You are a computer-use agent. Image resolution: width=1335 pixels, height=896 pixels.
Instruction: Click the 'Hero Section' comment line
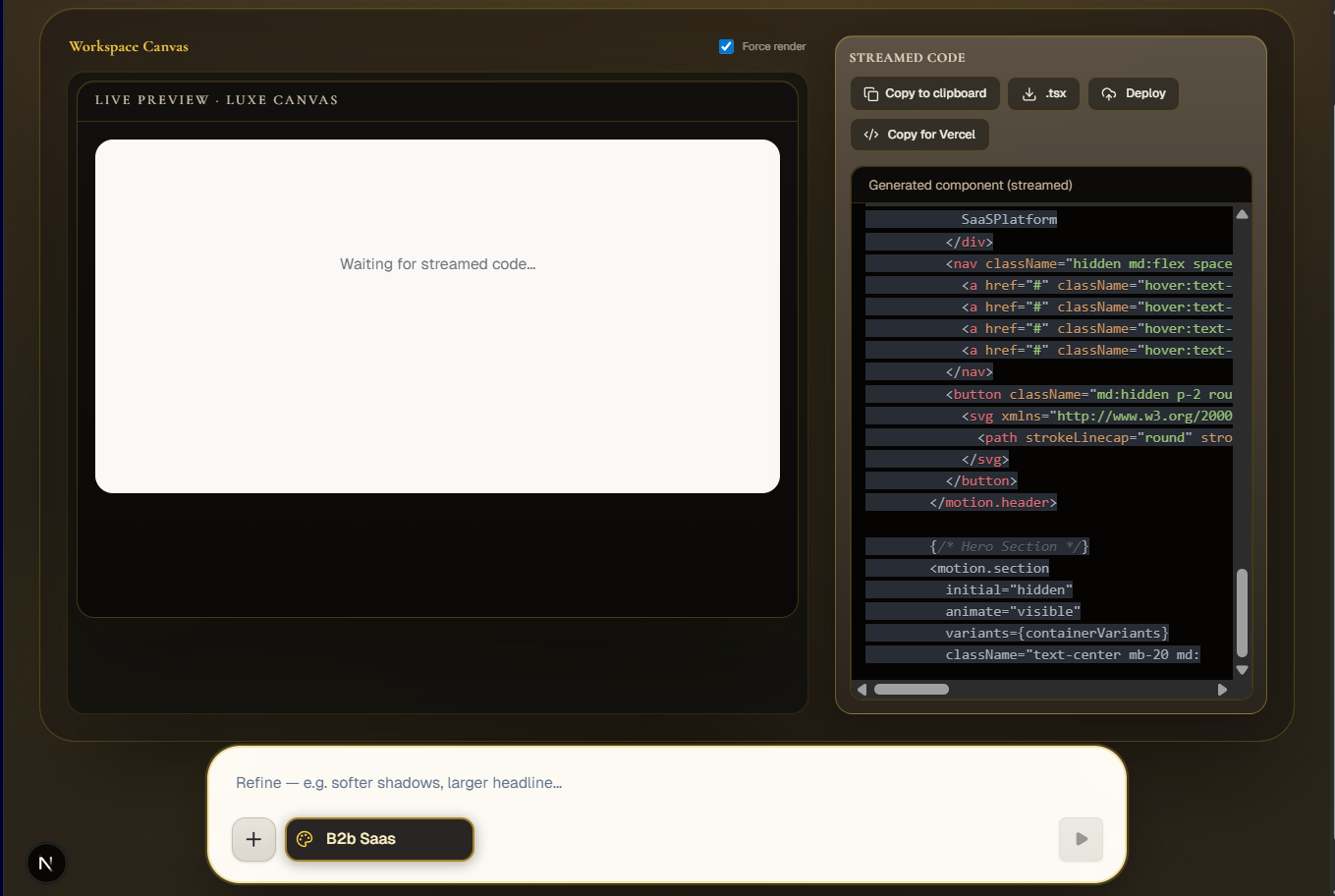click(1009, 546)
